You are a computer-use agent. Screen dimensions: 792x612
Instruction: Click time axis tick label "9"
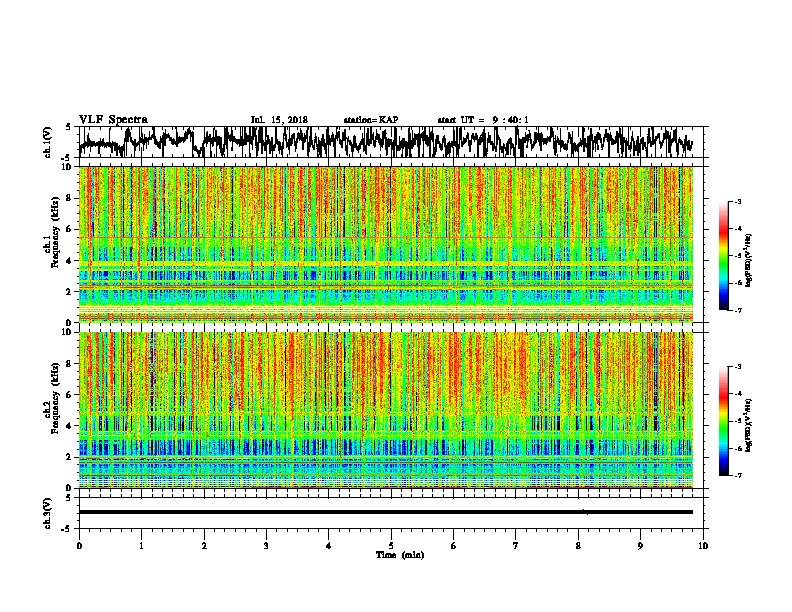tap(640, 546)
